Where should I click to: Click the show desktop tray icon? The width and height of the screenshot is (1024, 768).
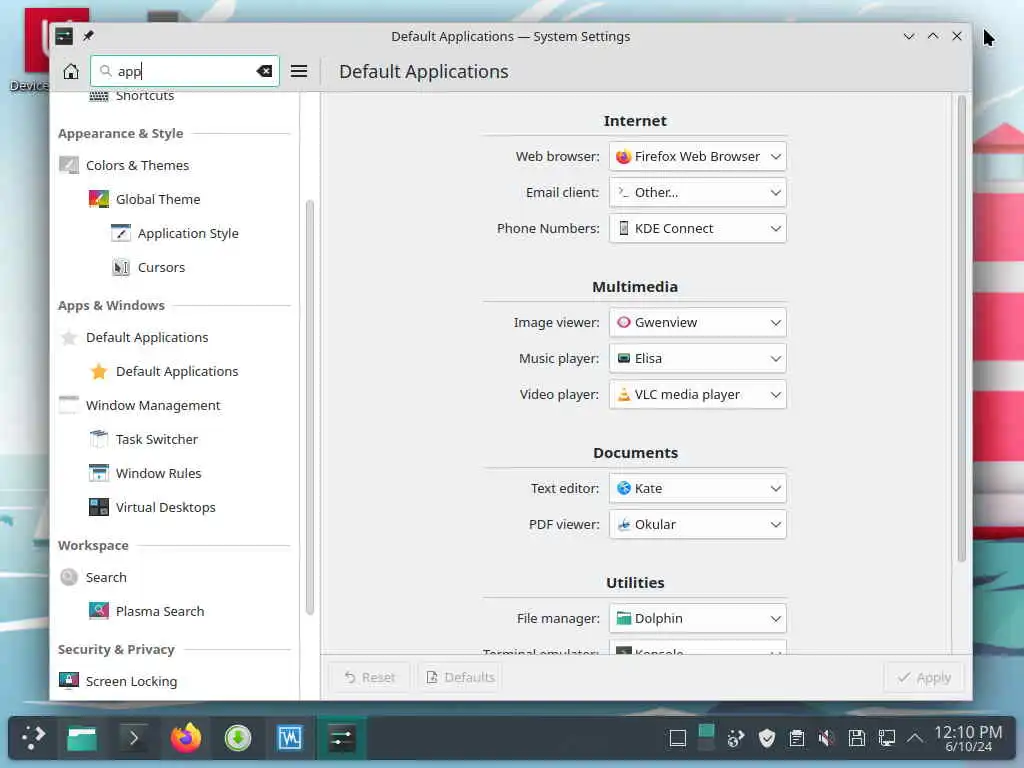click(x=678, y=738)
